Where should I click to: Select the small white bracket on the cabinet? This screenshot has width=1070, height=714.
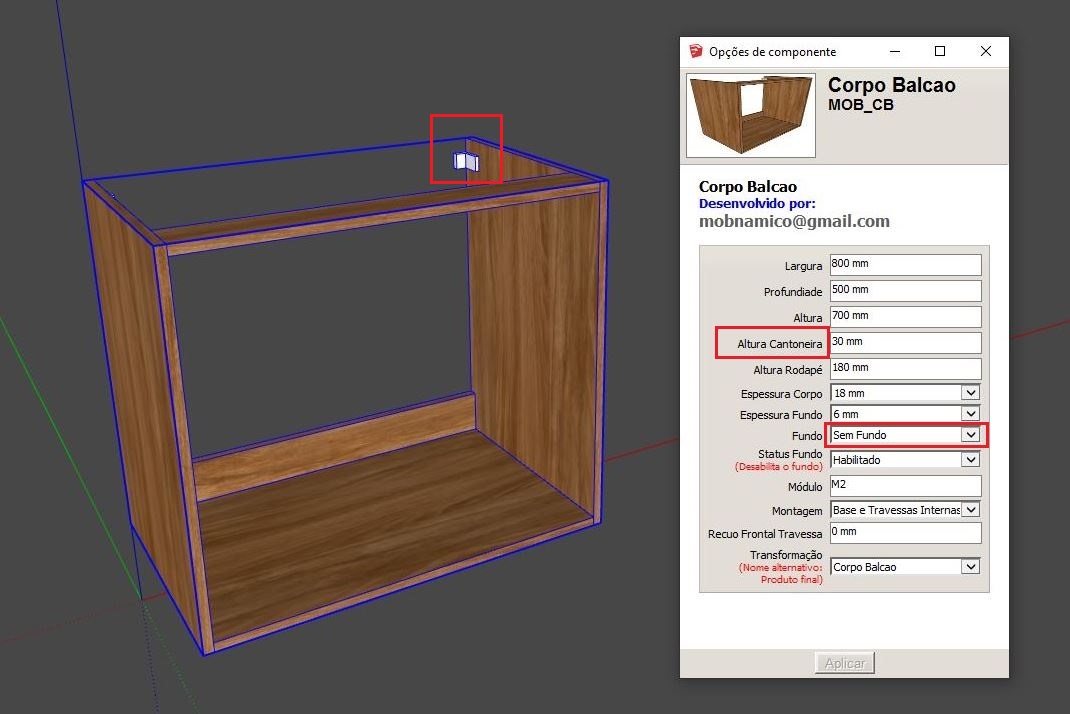point(465,162)
